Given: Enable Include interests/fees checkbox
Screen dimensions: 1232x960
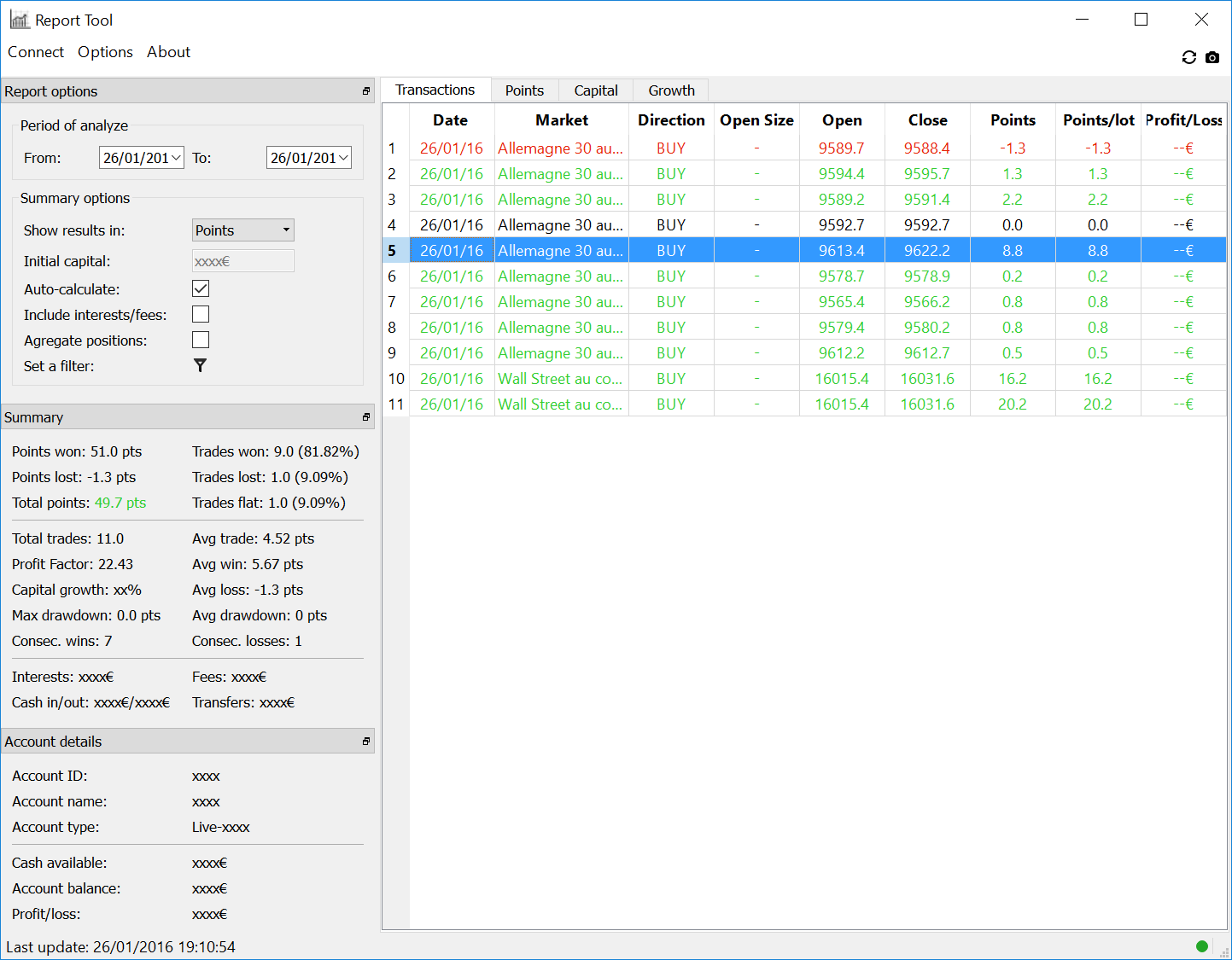Looking at the screenshot, I should pyautogui.click(x=201, y=314).
